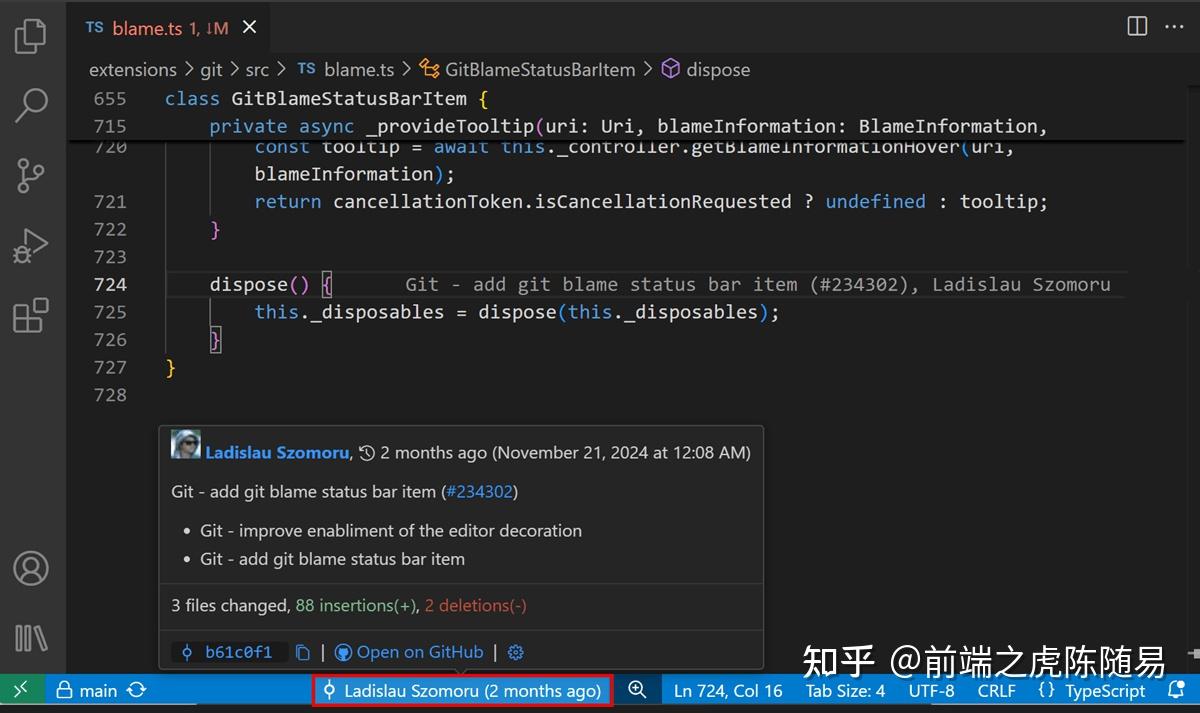Expand the GitBlameStatusBarItem breadcrumb
This screenshot has height=713, width=1200.
point(541,69)
